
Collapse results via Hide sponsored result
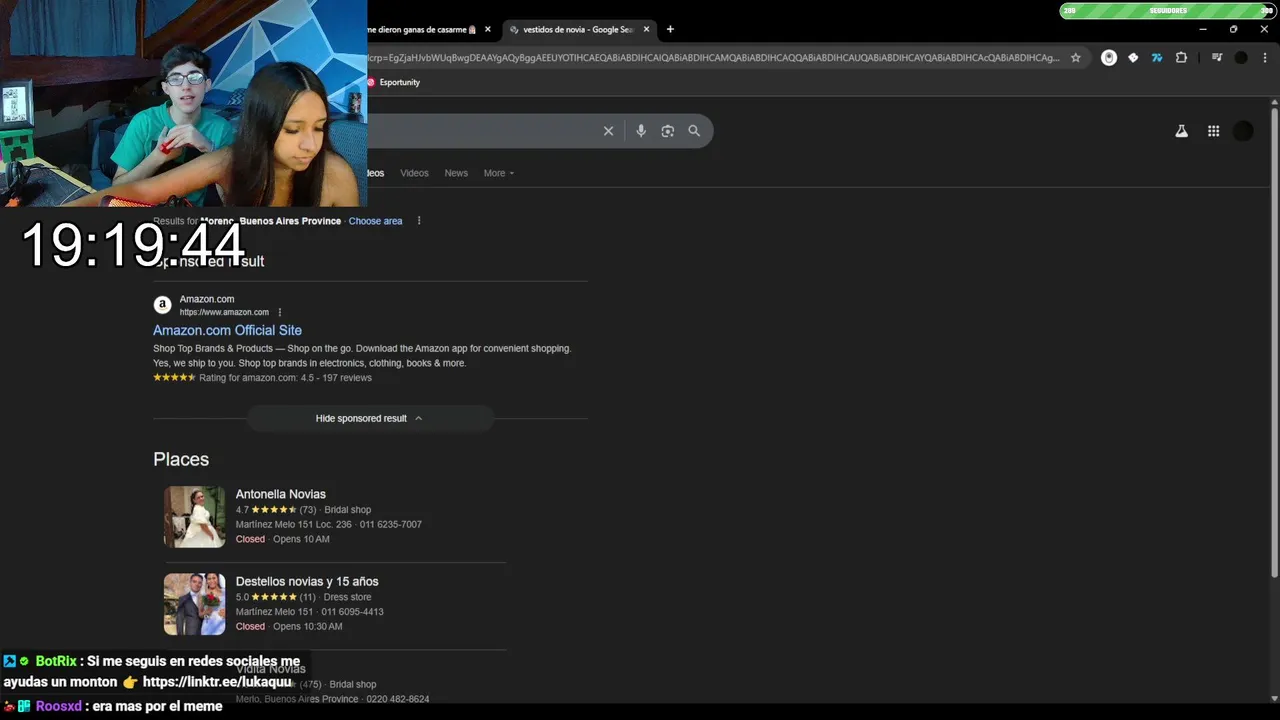pyautogui.click(x=370, y=418)
